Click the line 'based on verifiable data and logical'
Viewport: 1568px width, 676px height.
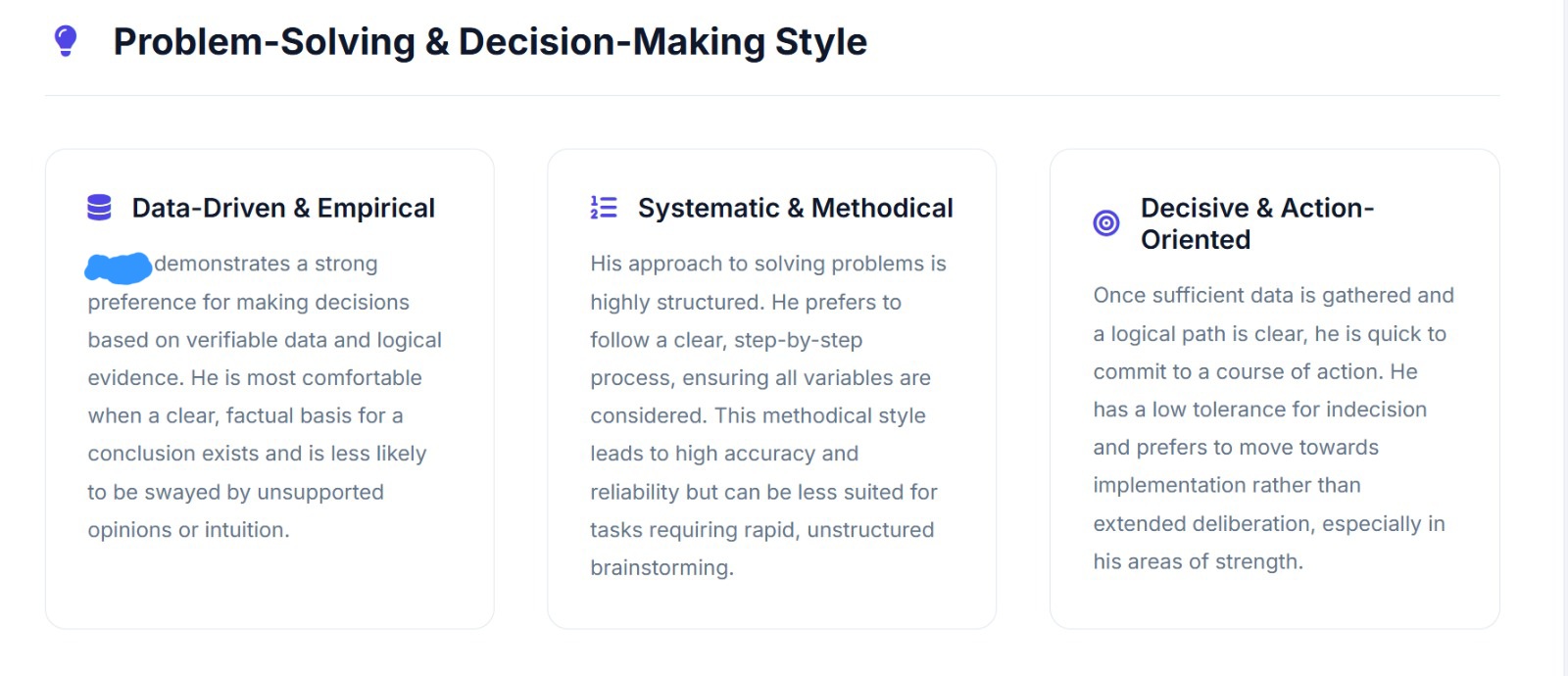pos(265,340)
